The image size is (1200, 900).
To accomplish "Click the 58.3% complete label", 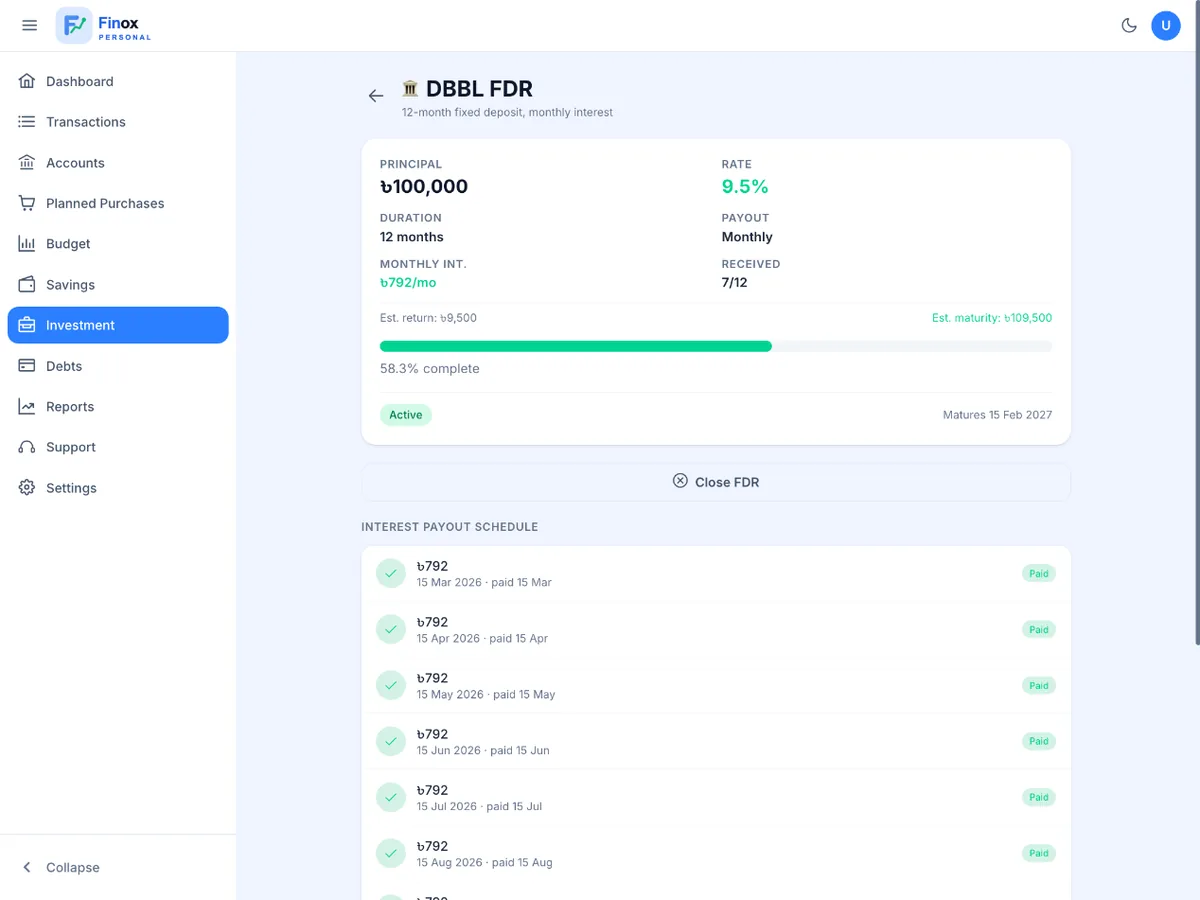I will [430, 369].
